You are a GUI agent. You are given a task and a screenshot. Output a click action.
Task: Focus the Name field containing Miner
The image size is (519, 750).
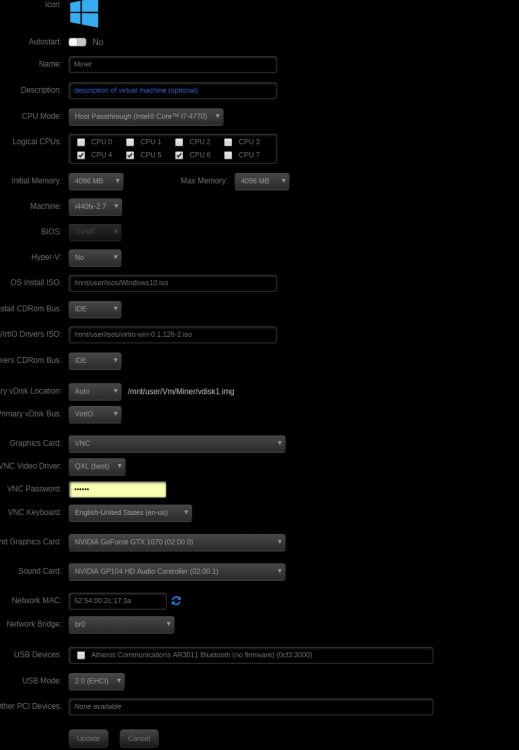pyautogui.click(x=173, y=65)
